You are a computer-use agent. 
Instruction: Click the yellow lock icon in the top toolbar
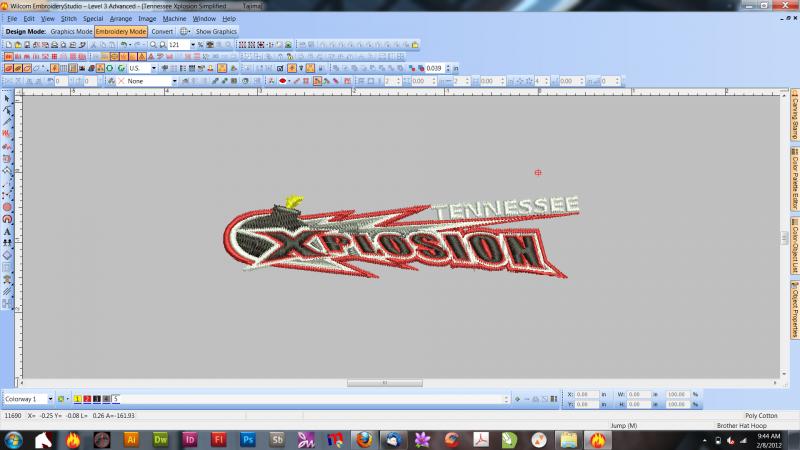click(x=415, y=45)
